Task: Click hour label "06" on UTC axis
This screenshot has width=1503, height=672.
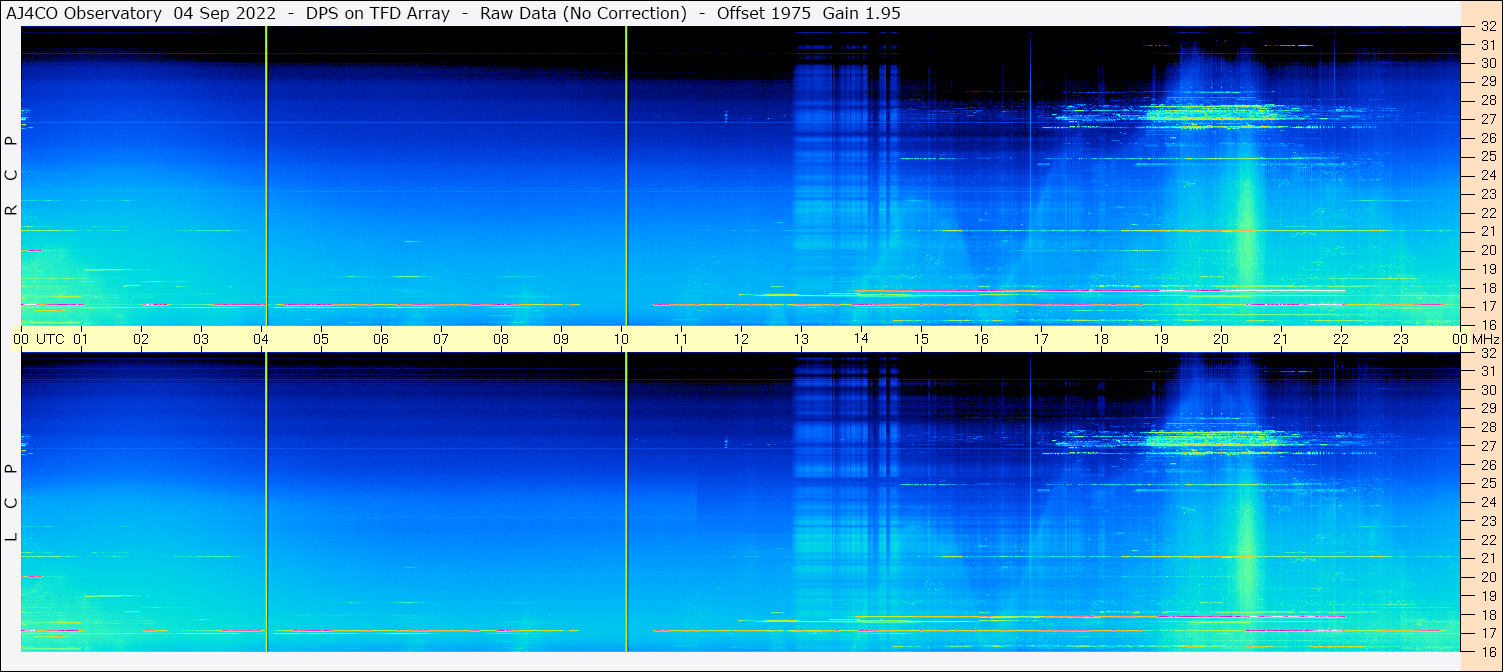Action: tap(381, 339)
